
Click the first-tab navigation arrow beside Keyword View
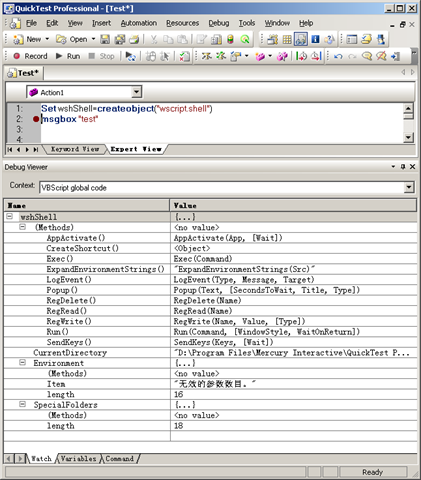[x=10, y=150]
